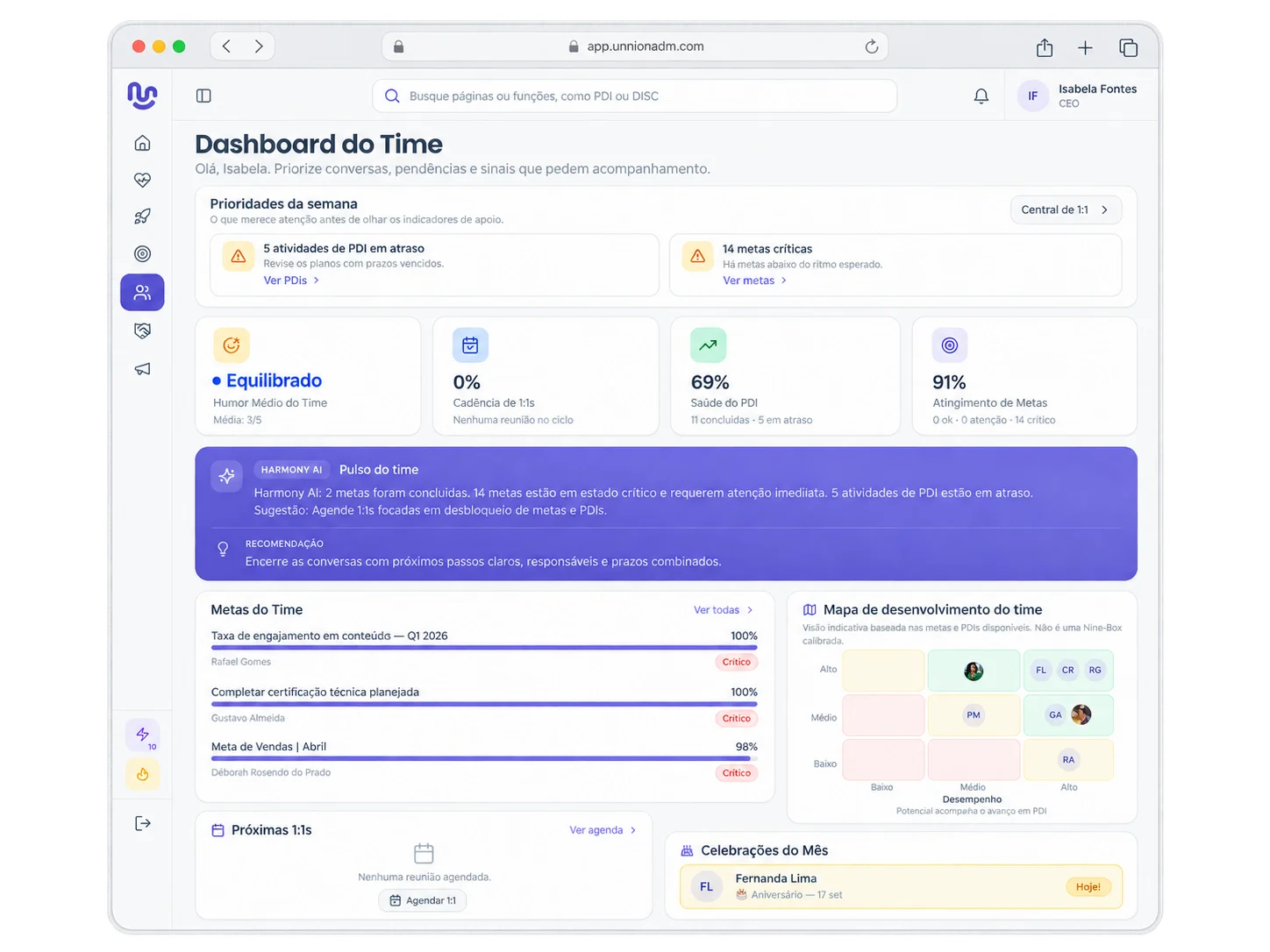This screenshot has height=952, width=1270.
Task: Click the Equilibrado humor card
Action: pos(308,376)
